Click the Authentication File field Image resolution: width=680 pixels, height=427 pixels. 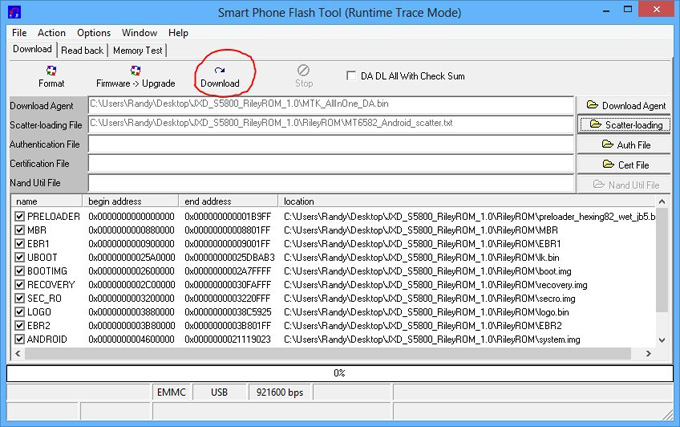[331, 144]
